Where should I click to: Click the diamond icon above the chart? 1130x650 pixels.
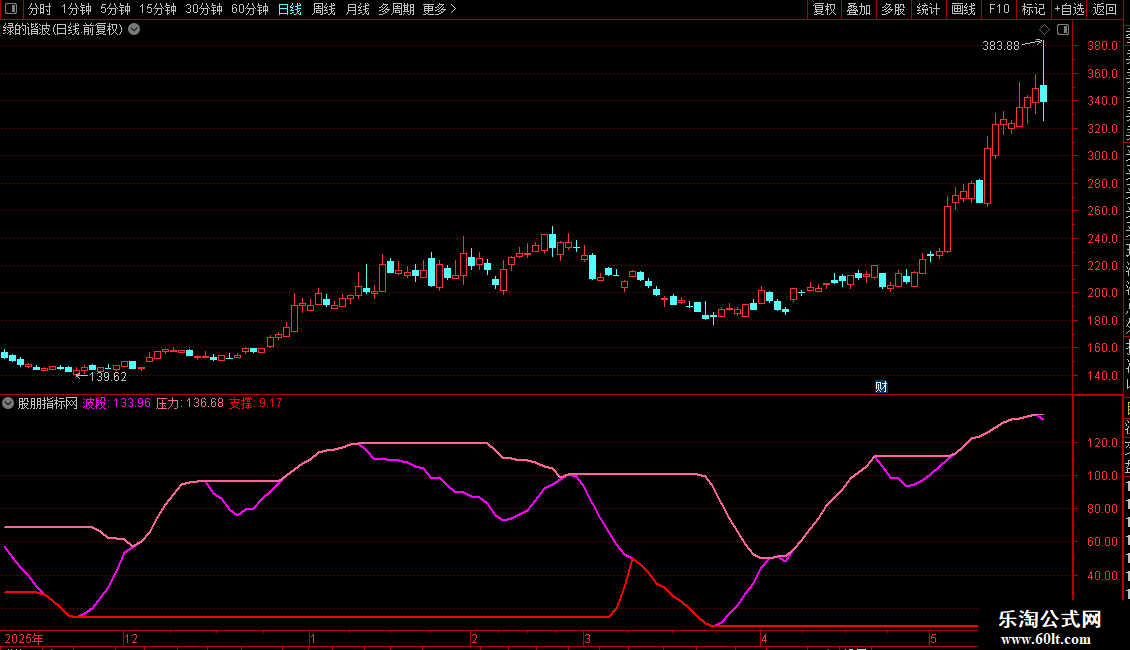click(1044, 30)
